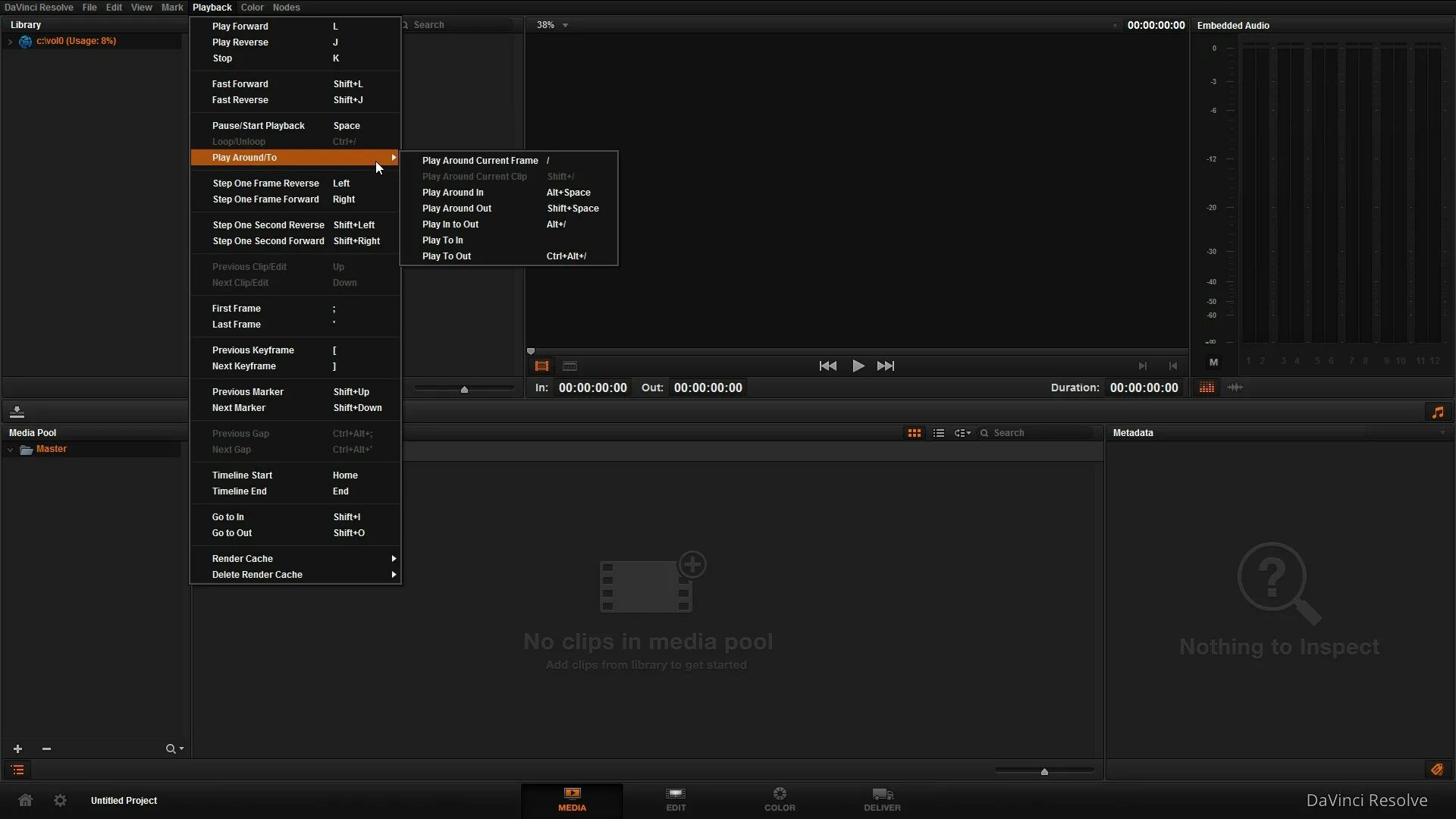The image size is (1456, 819).
Task: Toggle the audio panel music note icon
Action: tap(1438, 413)
